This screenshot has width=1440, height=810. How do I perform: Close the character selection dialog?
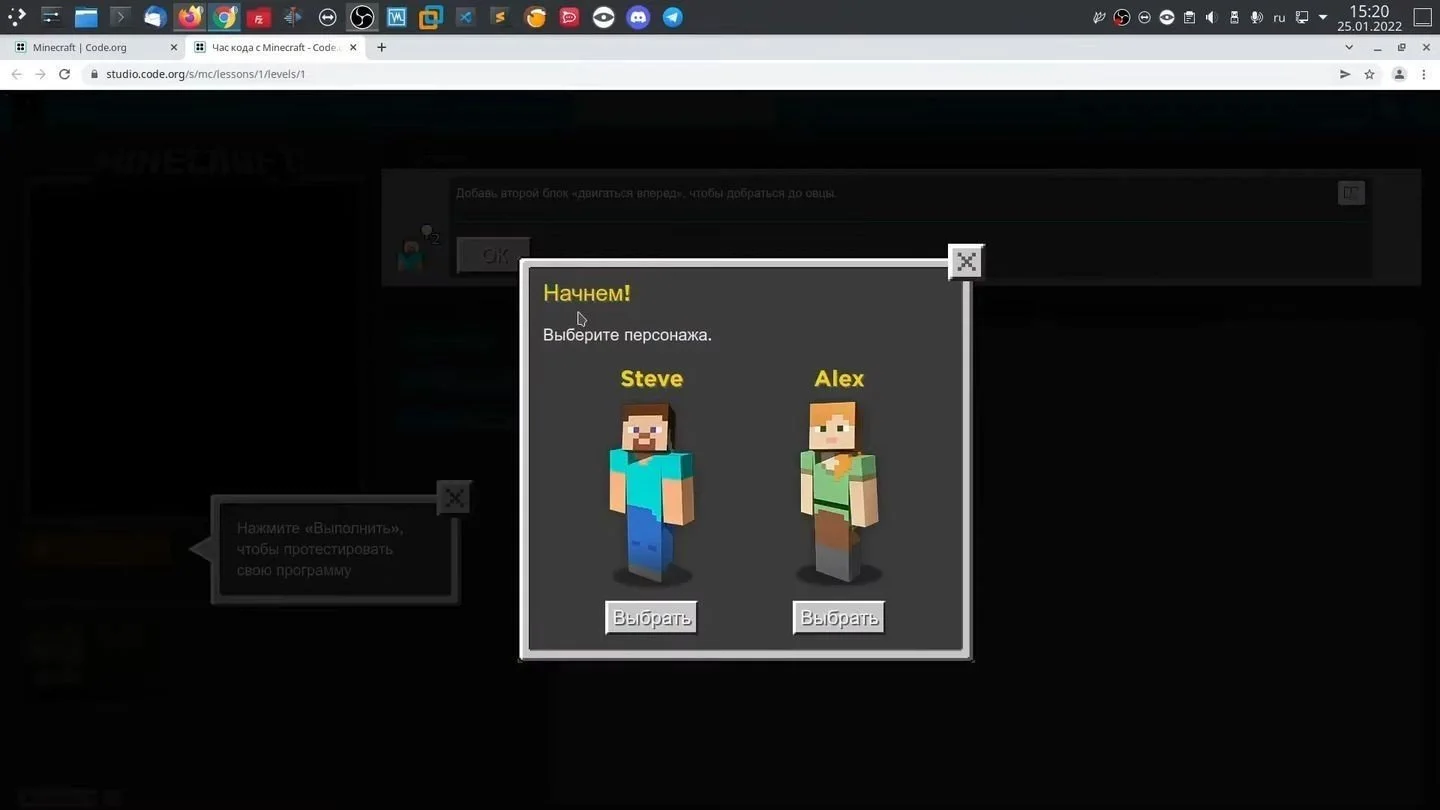[x=966, y=262]
